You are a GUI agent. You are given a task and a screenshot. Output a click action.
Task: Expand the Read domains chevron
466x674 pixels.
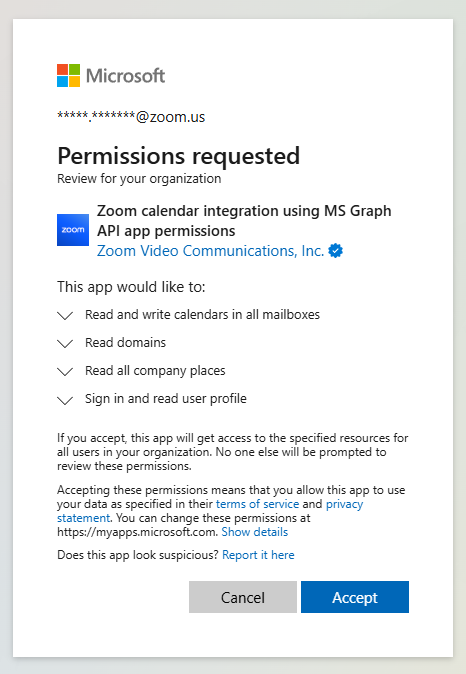[65, 343]
